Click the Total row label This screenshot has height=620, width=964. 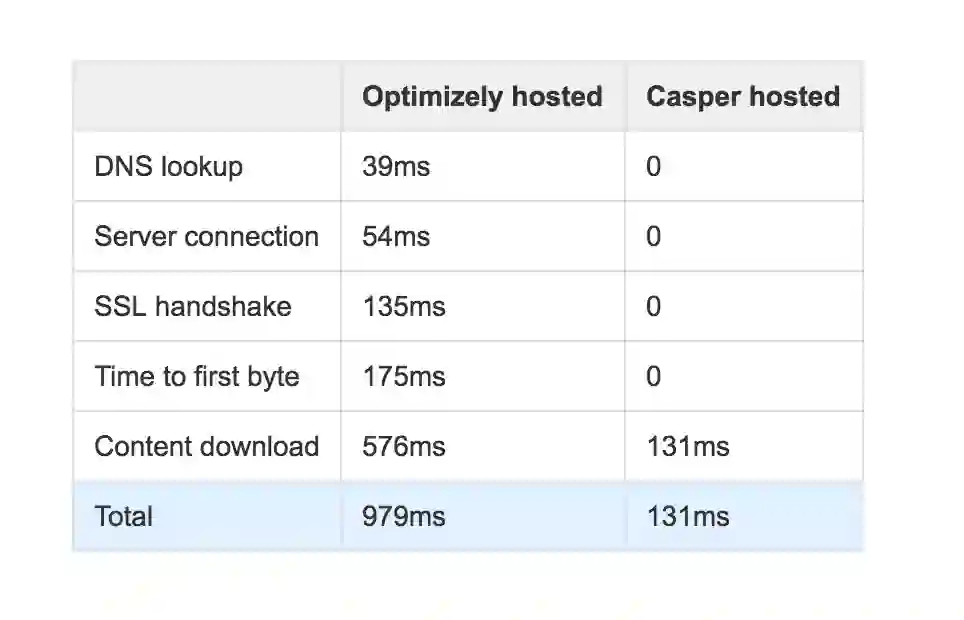[x=124, y=517]
